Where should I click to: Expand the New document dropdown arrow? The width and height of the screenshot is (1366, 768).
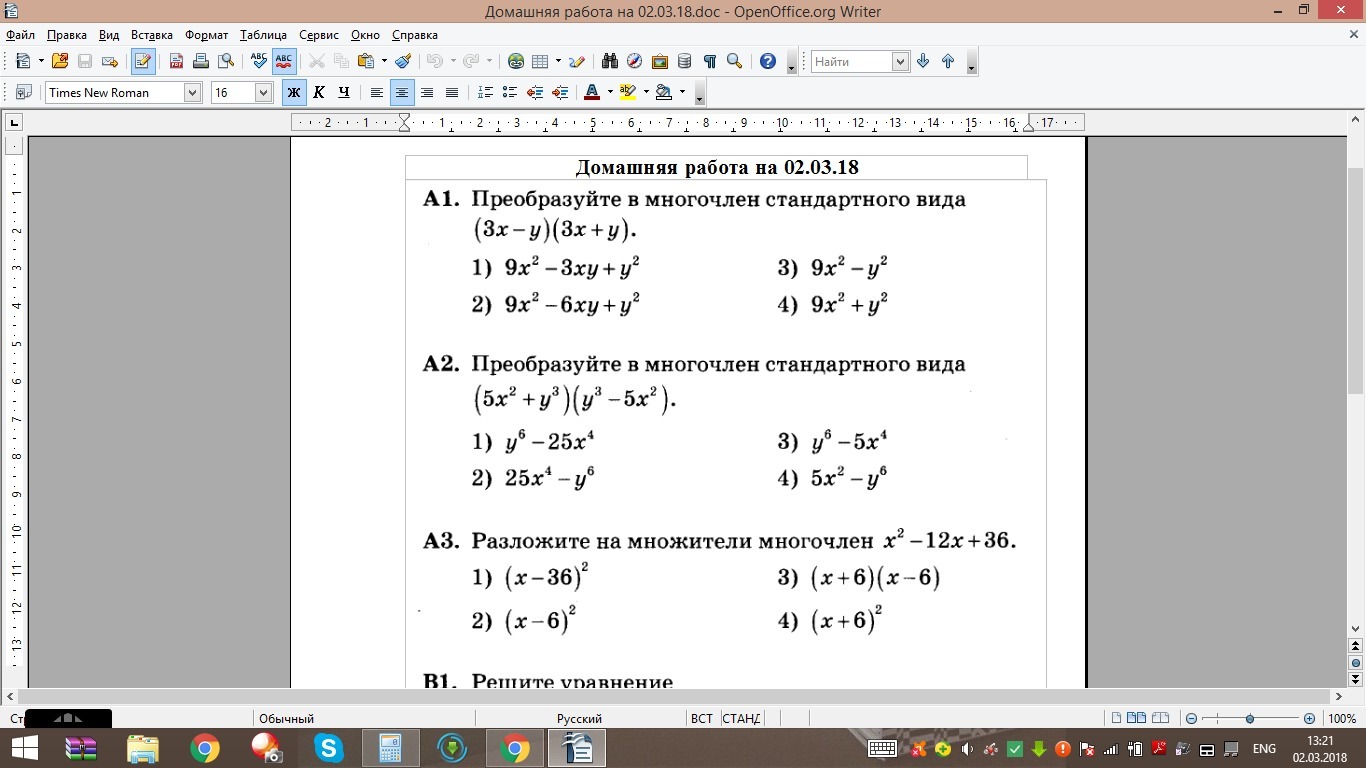pos(41,61)
